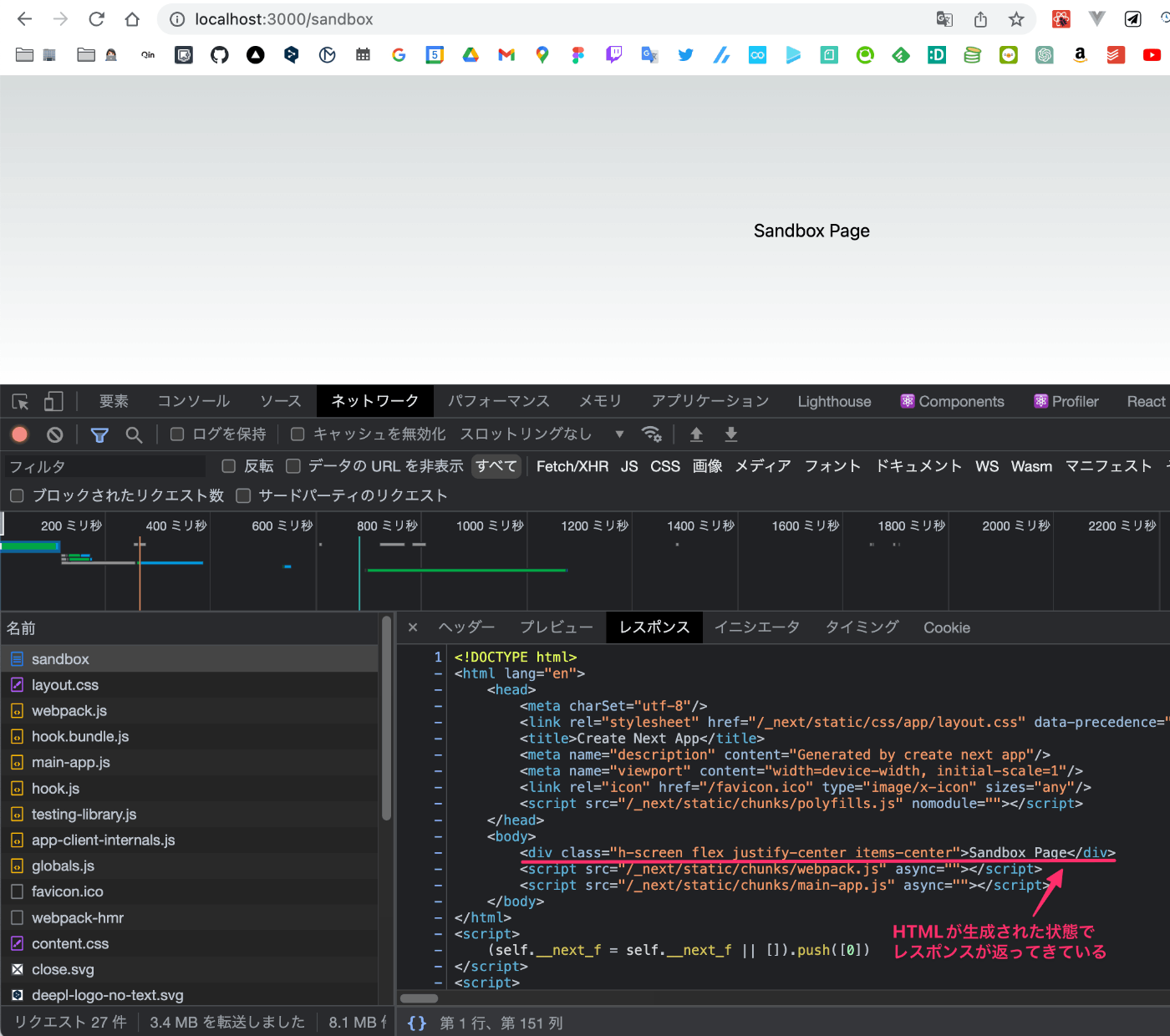Enable the ログを保持 checkbox

[x=177, y=434]
